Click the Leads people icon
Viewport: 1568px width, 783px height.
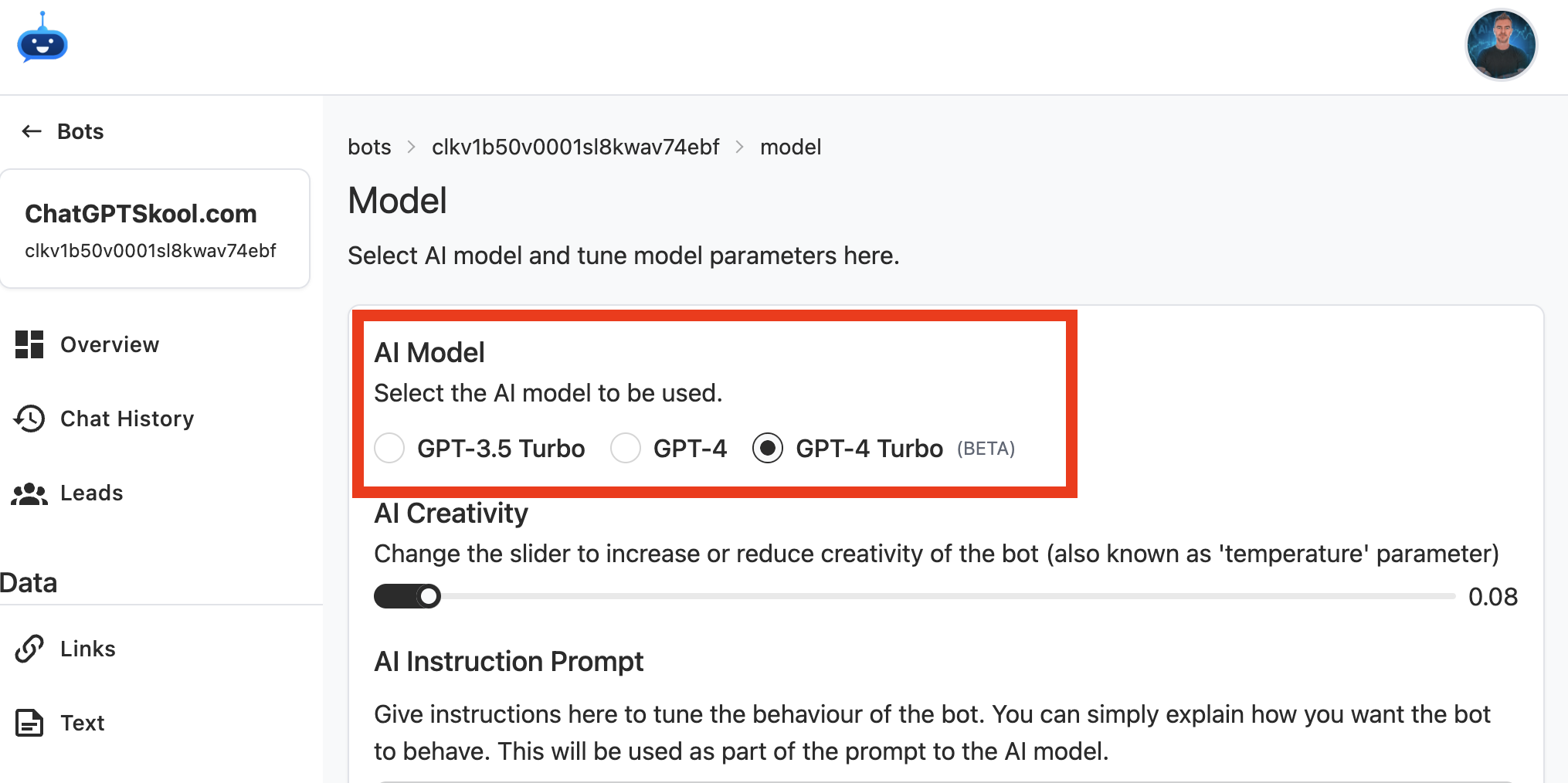point(29,493)
